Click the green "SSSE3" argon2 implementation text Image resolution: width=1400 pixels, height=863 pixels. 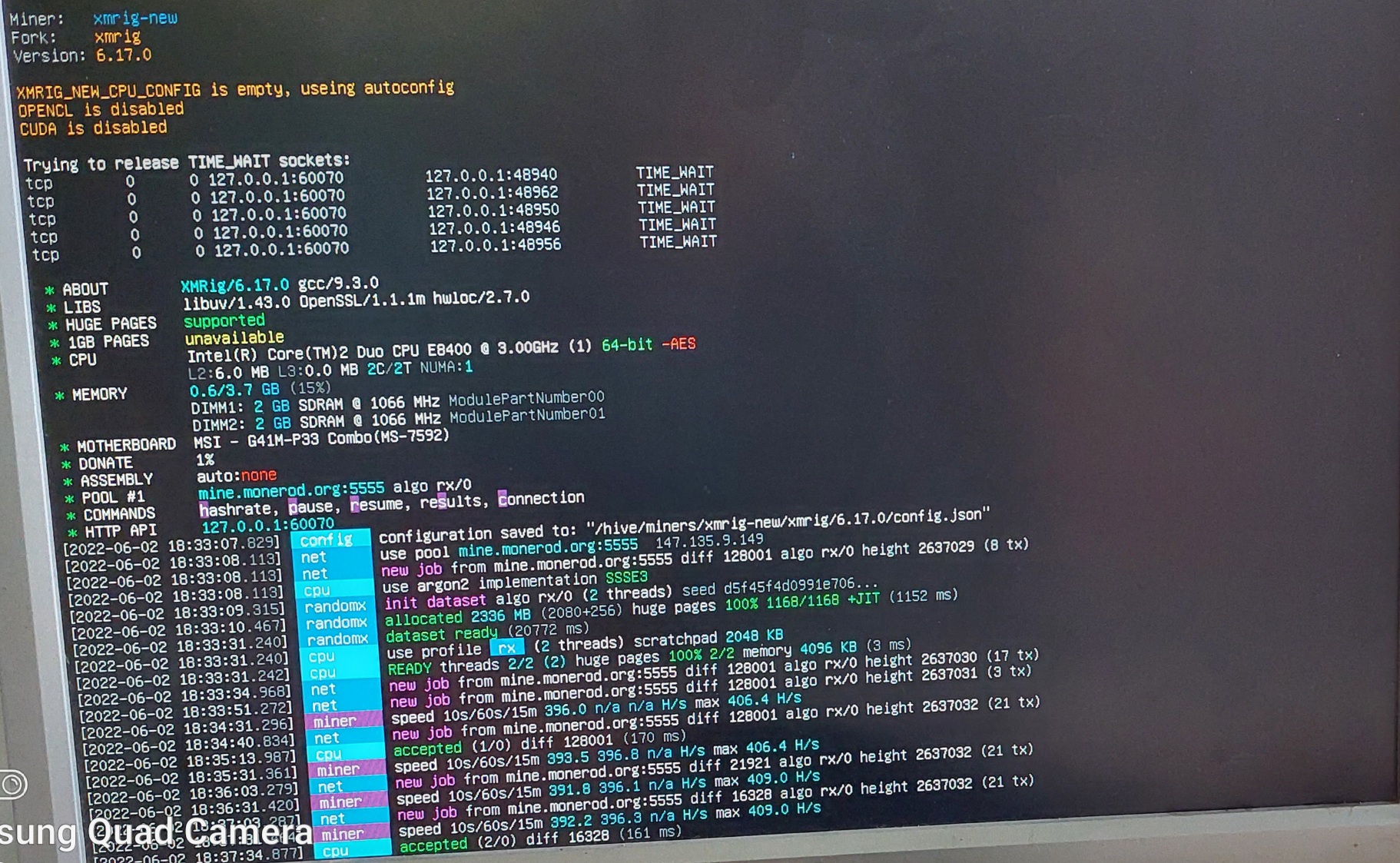click(626, 577)
